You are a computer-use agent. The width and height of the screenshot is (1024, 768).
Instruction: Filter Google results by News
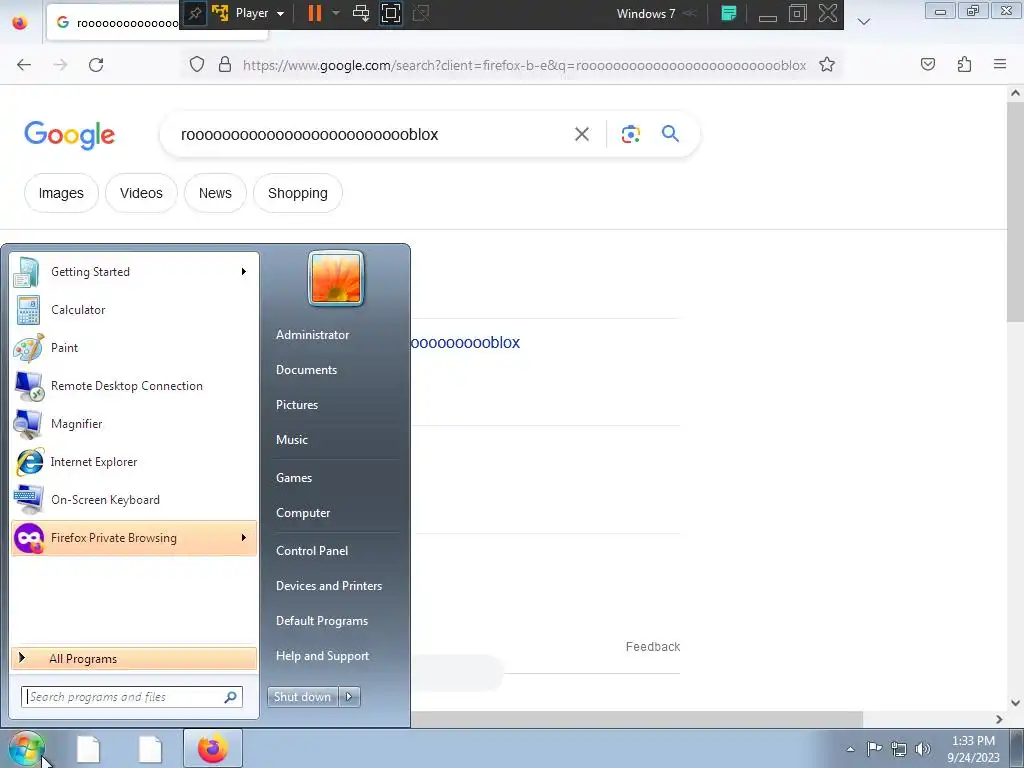point(215,193)
